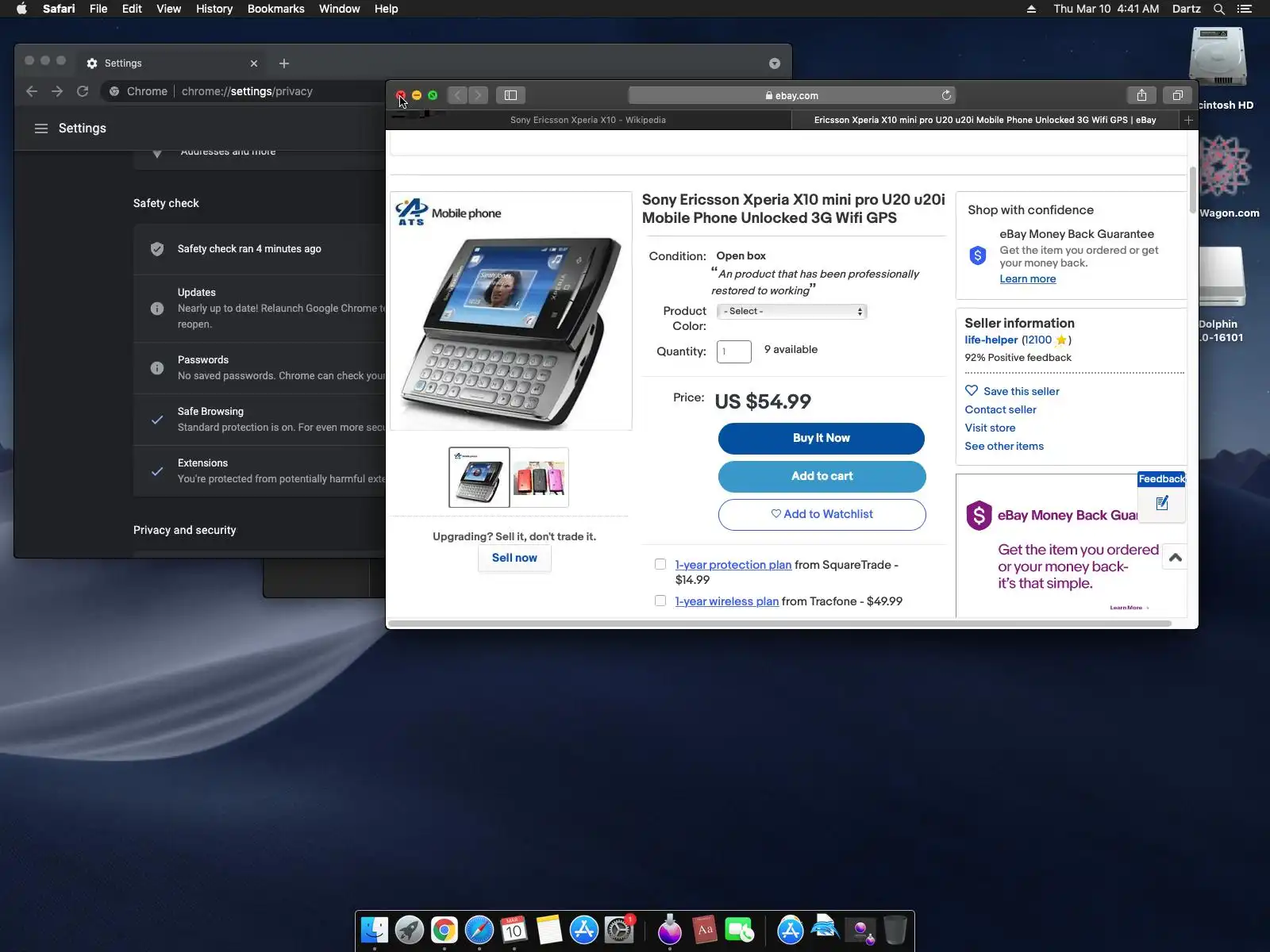Viewport: 1270px width, 952px height.
Task: Open Notes from the Dock
Action: pyautogui.click(x=549, y=930)
